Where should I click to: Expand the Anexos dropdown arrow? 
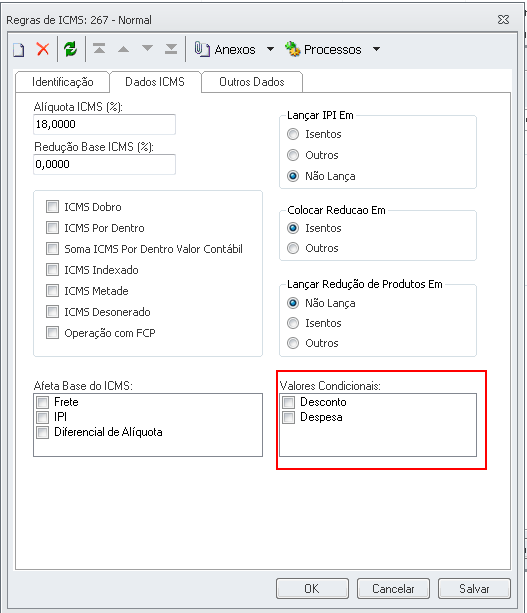[270, 49]
